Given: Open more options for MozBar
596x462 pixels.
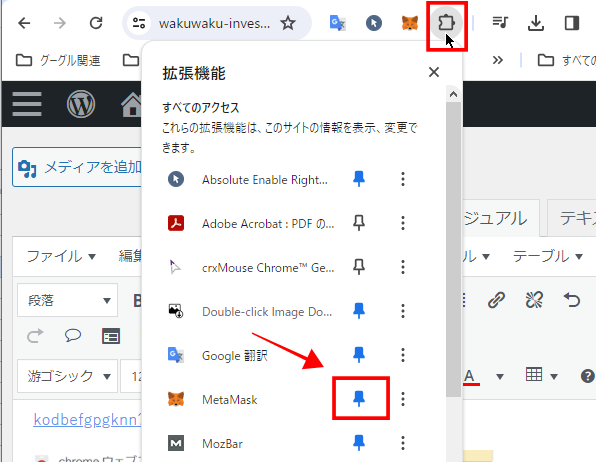Looking at the screenshot, I should (x=403, y=443).
